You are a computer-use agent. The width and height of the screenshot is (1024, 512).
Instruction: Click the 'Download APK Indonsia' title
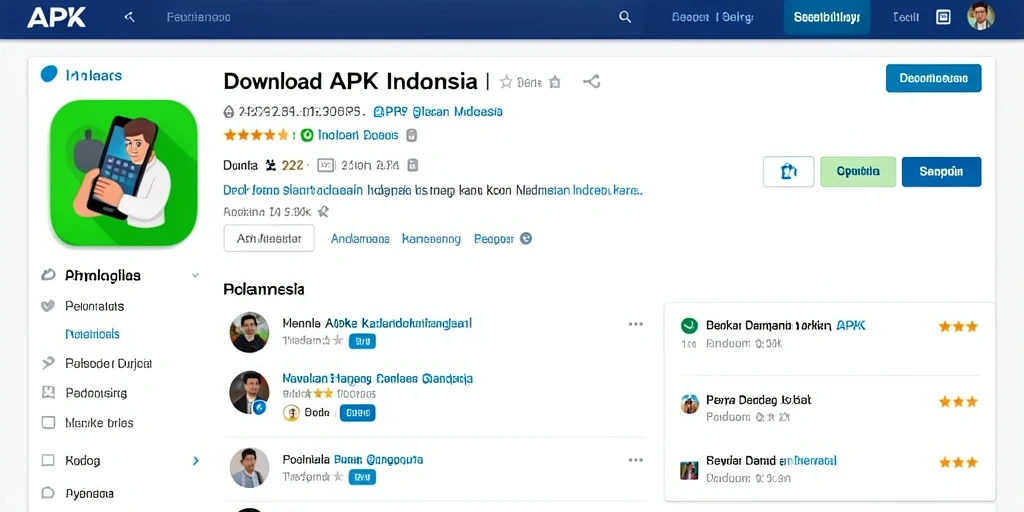pos(350,82)
